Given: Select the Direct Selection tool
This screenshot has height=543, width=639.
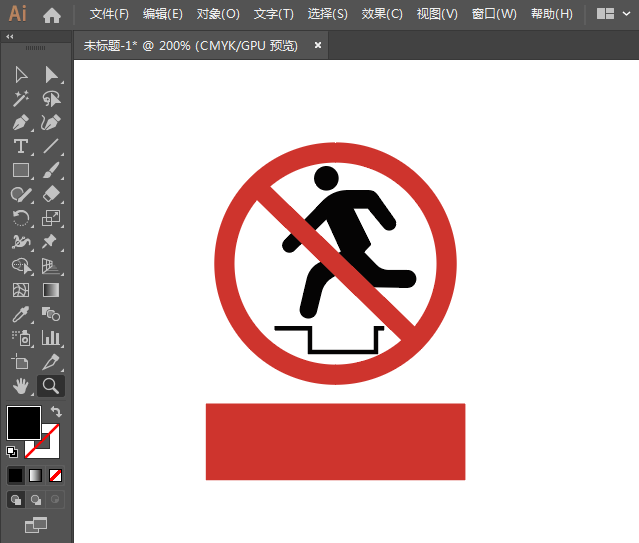Looking at the screenshot, I should (x=51, y=75).
